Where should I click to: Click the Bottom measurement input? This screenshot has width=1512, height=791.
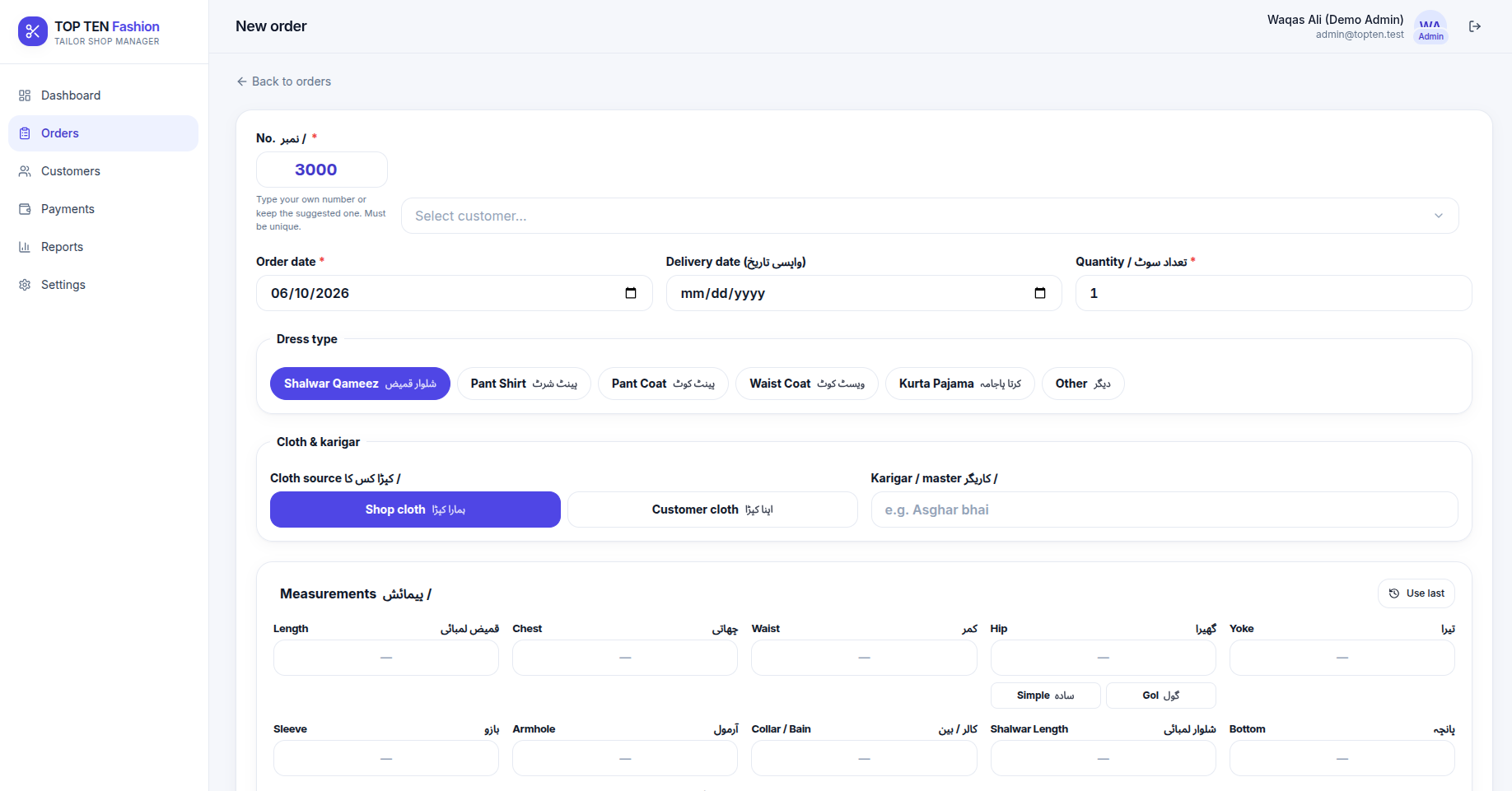click(1342, 758)
